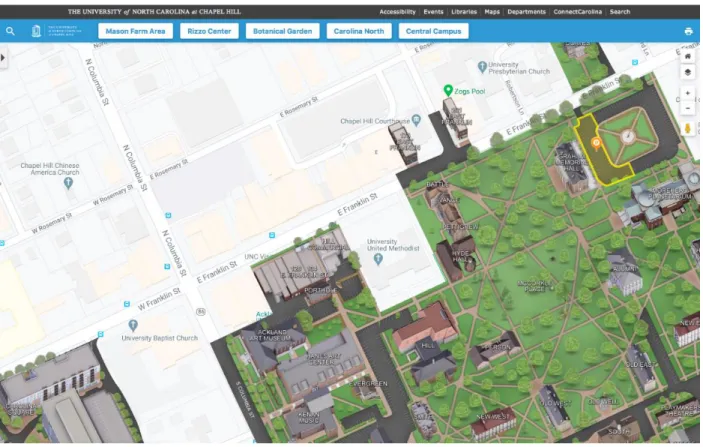Click the Graham Memorial Hall building
Image resolution: width=703 pixels, height=447 pixels.
coord(572,168)
